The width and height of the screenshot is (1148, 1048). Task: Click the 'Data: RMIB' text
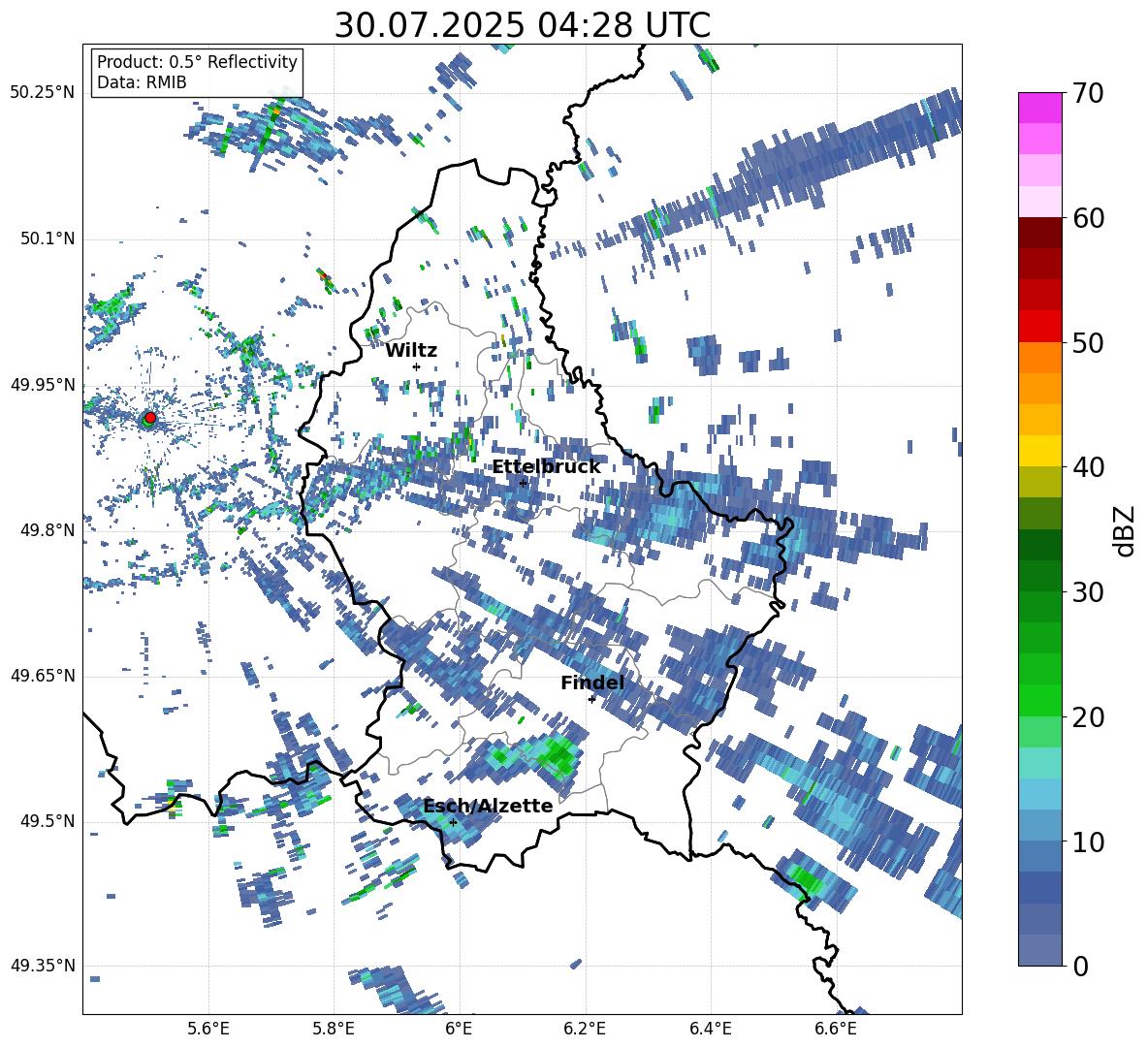pos(142,82)
